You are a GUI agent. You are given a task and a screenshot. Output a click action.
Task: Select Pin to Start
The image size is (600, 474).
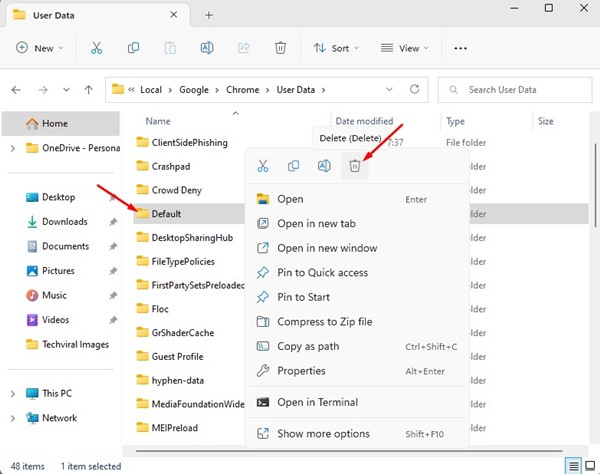click(357, 297)
